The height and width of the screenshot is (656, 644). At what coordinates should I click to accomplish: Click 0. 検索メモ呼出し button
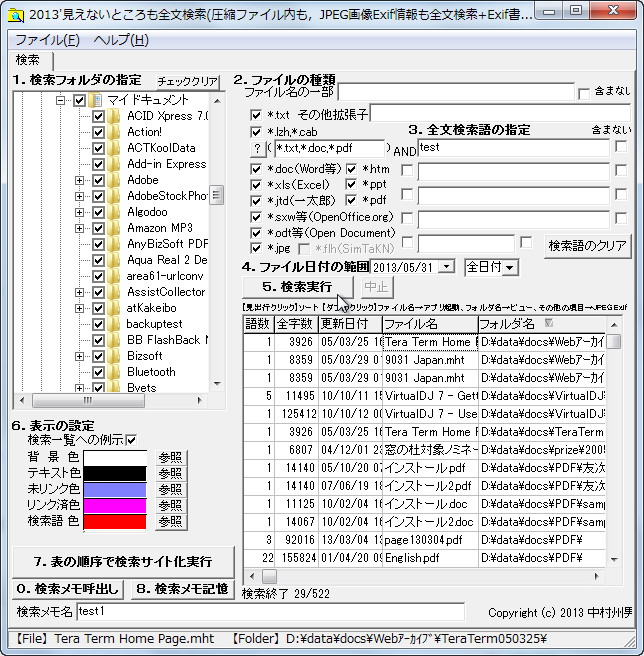[x=68, y=589]
